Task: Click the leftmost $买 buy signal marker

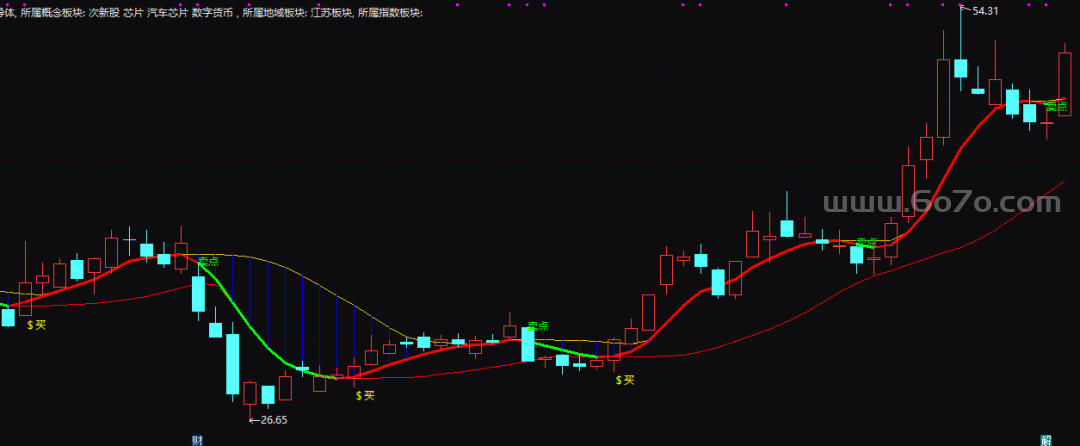Action: [x=36, y=325]
